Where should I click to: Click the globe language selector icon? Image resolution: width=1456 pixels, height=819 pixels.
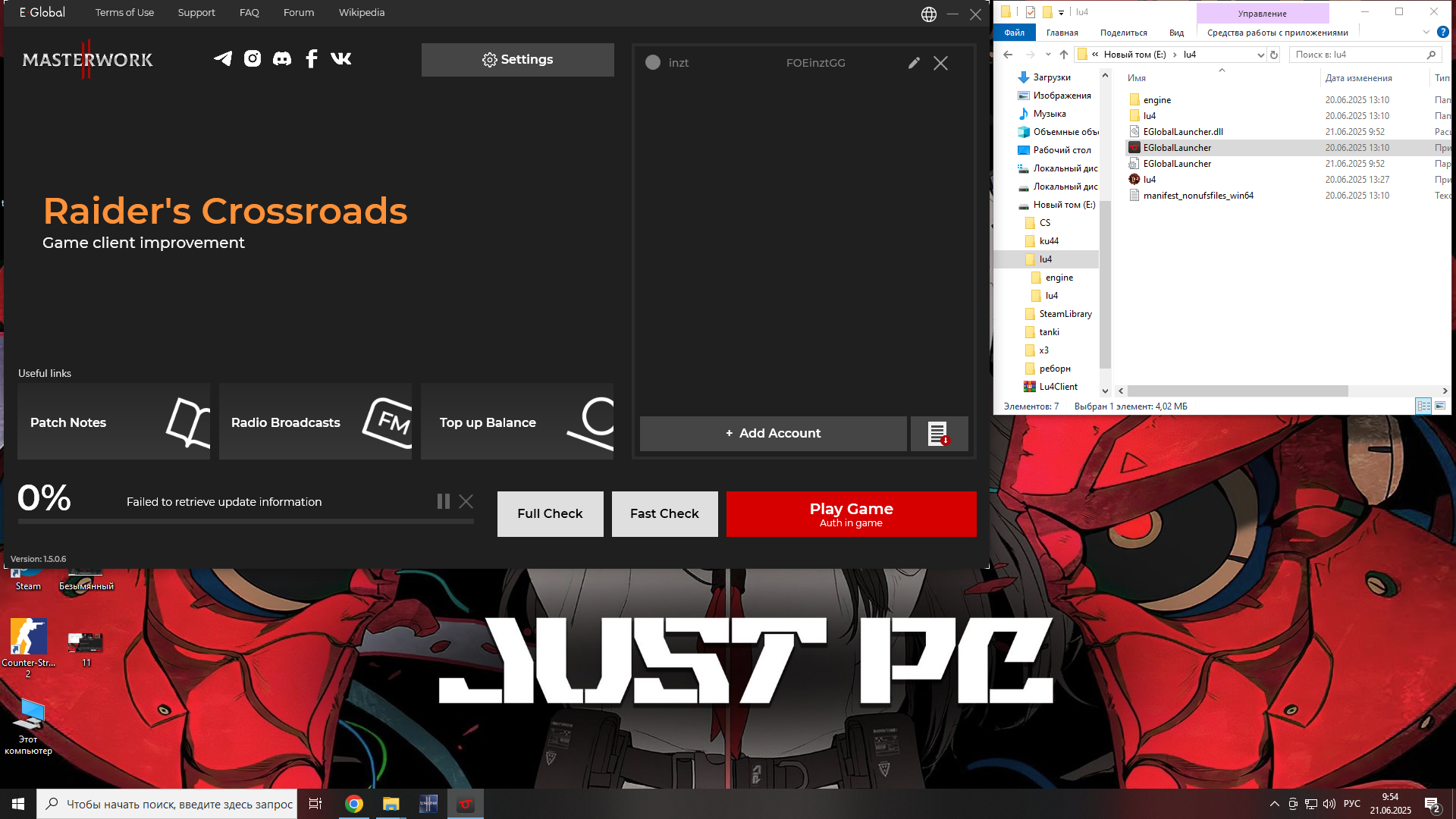(929, 14)
